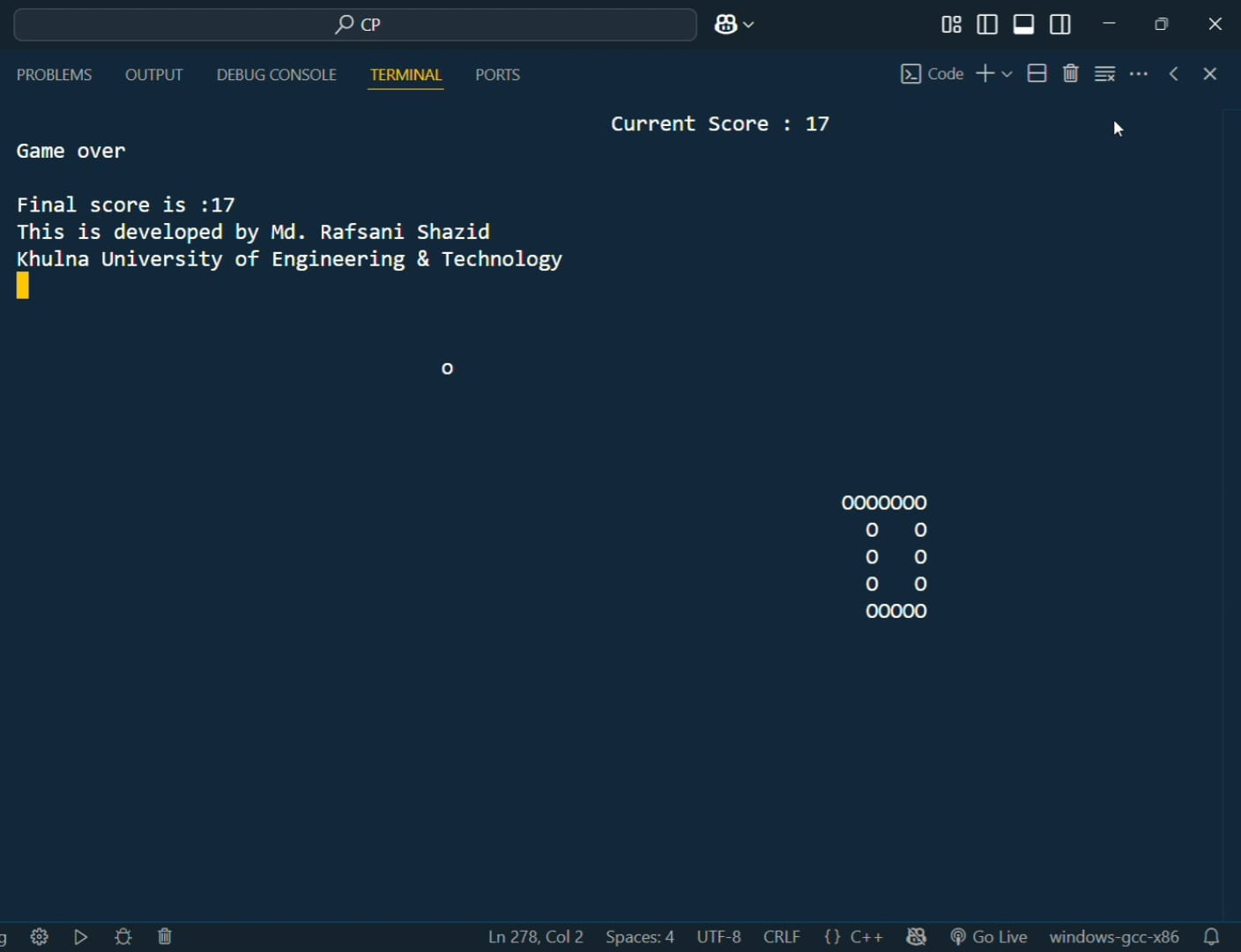1241x952 pixels.
Task: Toggle the secondary side bar visibility
Action: coord(1060,25)
